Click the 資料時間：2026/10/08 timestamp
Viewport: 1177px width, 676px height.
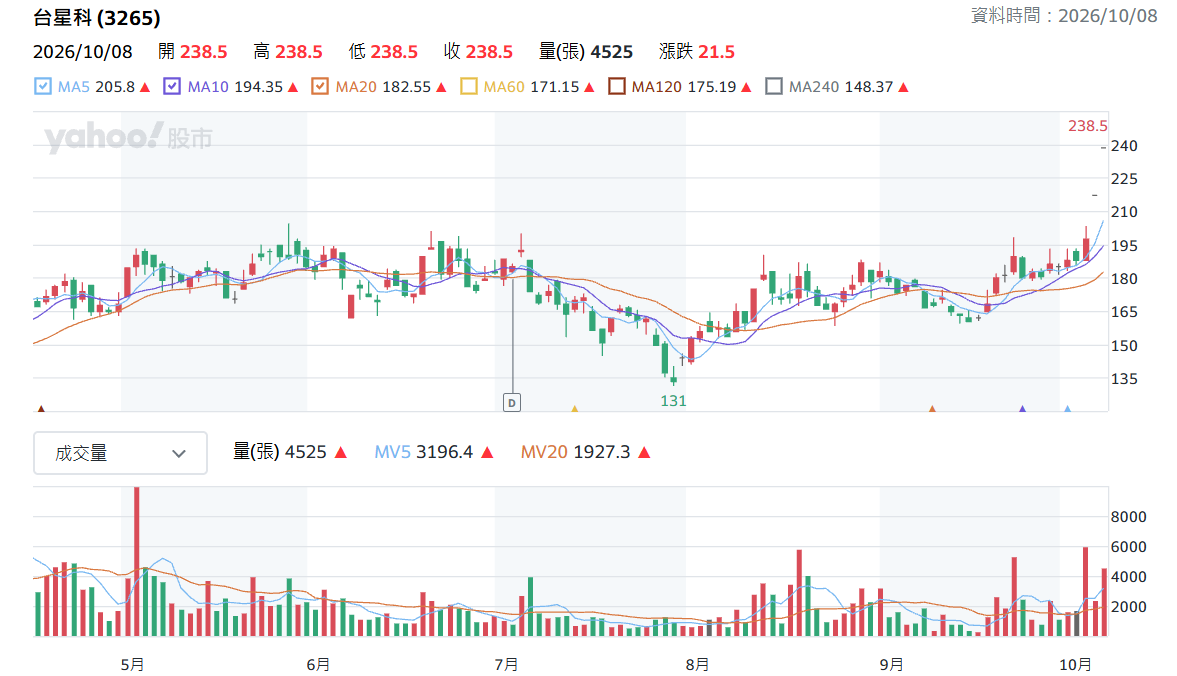coord(1064,16)
